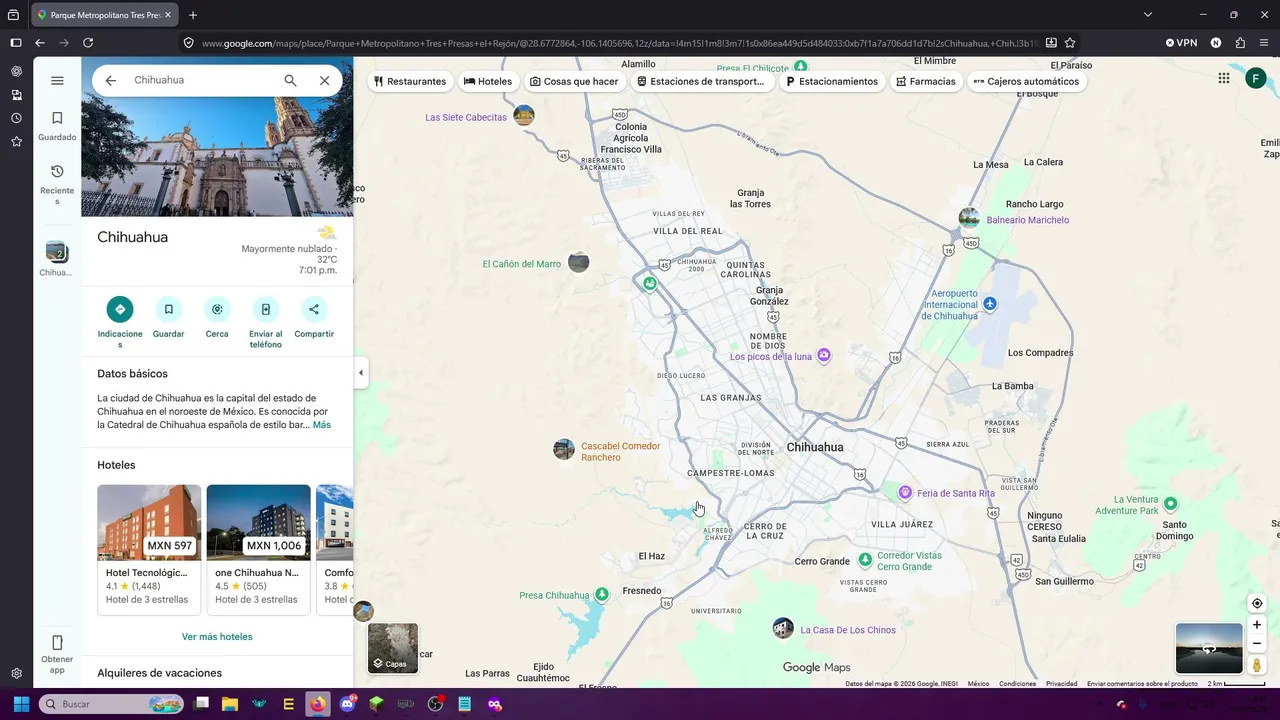Filter map by Restaurantes
Image resolution: width=1280 pixels, height=720 pixels.
pyautogui.click(x=410, y=81)
